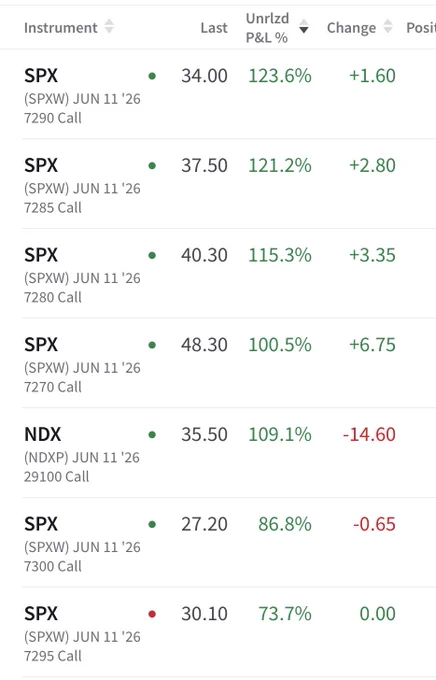Sort by Instrument column arrows
Screen dimensions: 436x680
tap(109, 27)
